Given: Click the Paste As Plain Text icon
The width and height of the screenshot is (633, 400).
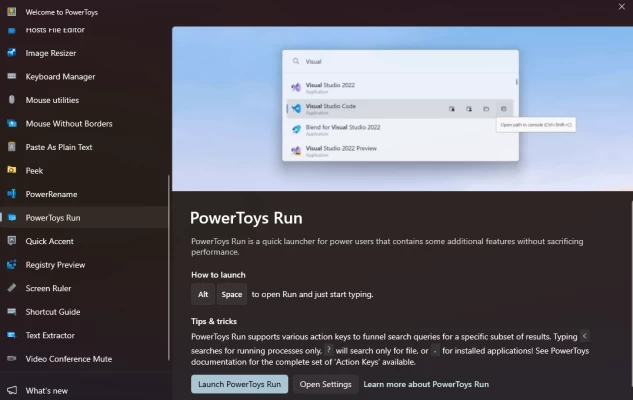Looking at the screenshot, I should click(11, 147).
